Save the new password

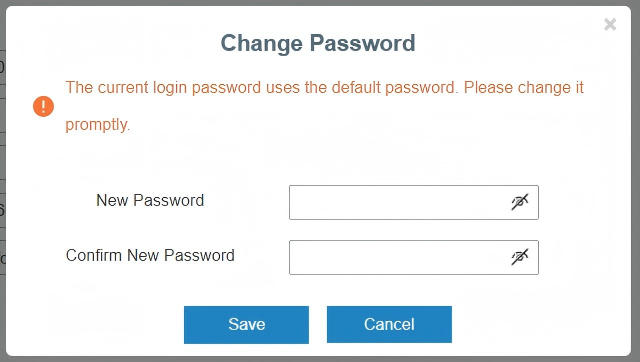[246, 325]
